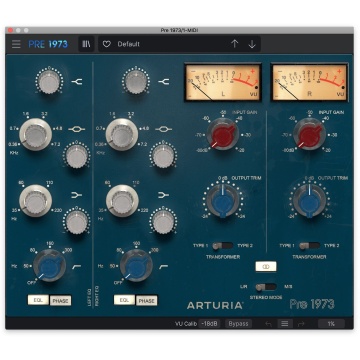Adjust left EQ mid gain knob
The height and width of the screenshot is (360, 360).
(76, 155)
